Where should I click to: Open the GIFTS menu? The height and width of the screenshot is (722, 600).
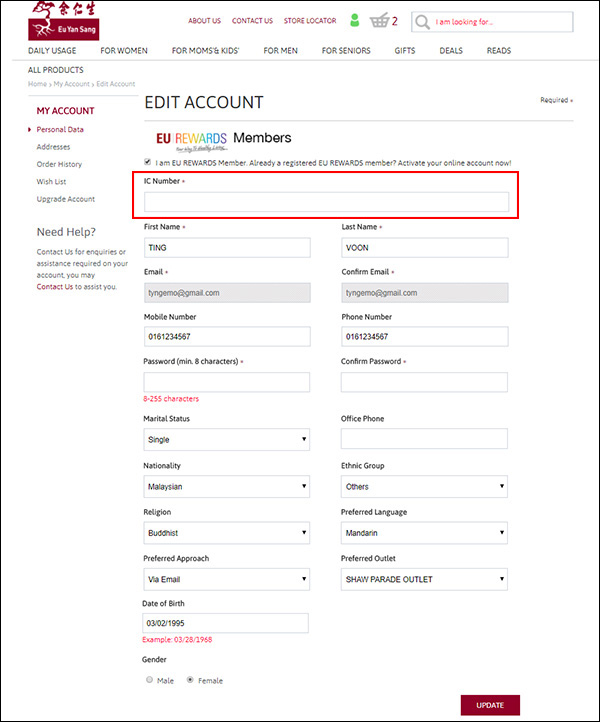[405, 51]
